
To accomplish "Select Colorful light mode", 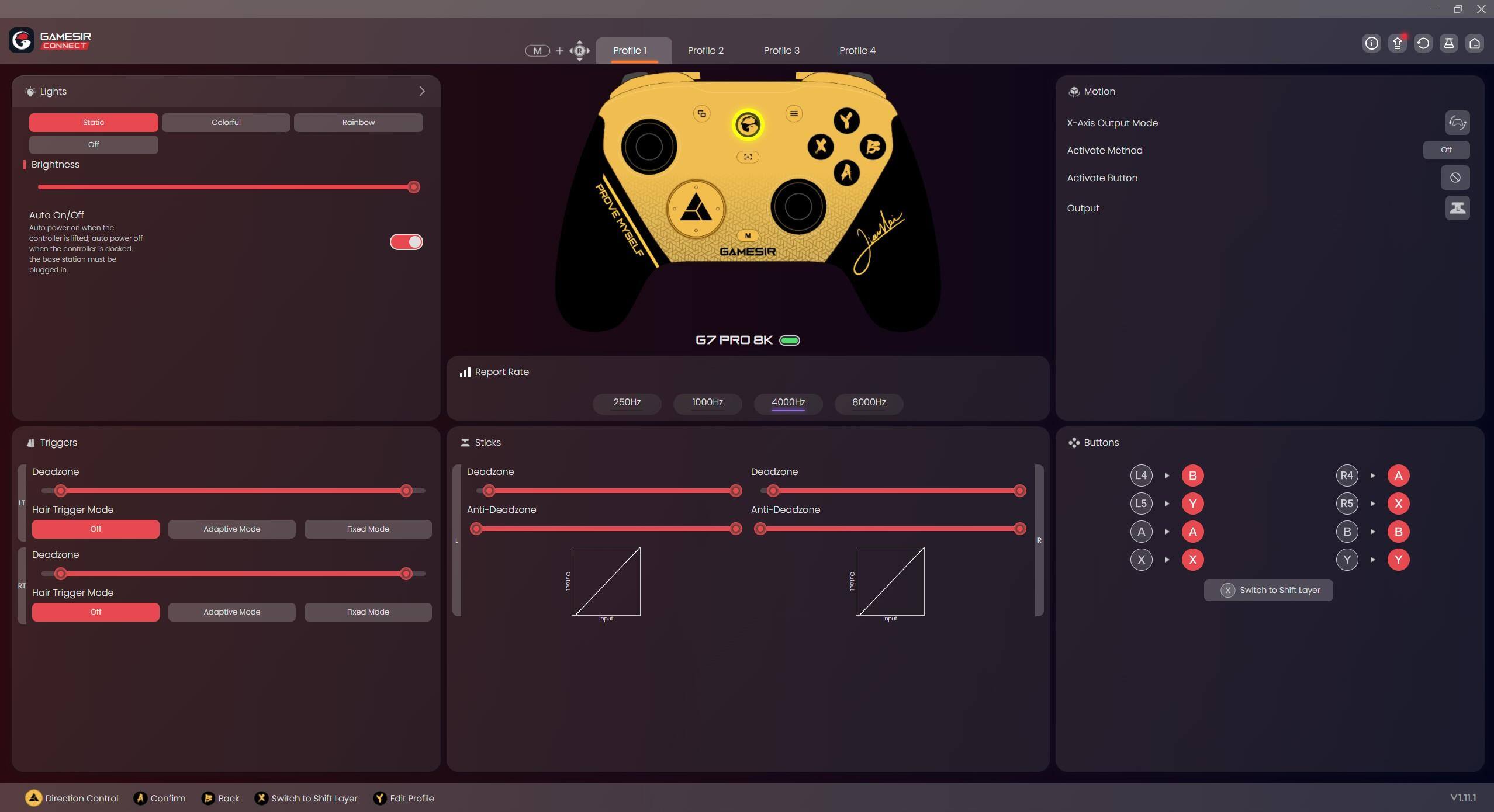I will coord(226,123).
